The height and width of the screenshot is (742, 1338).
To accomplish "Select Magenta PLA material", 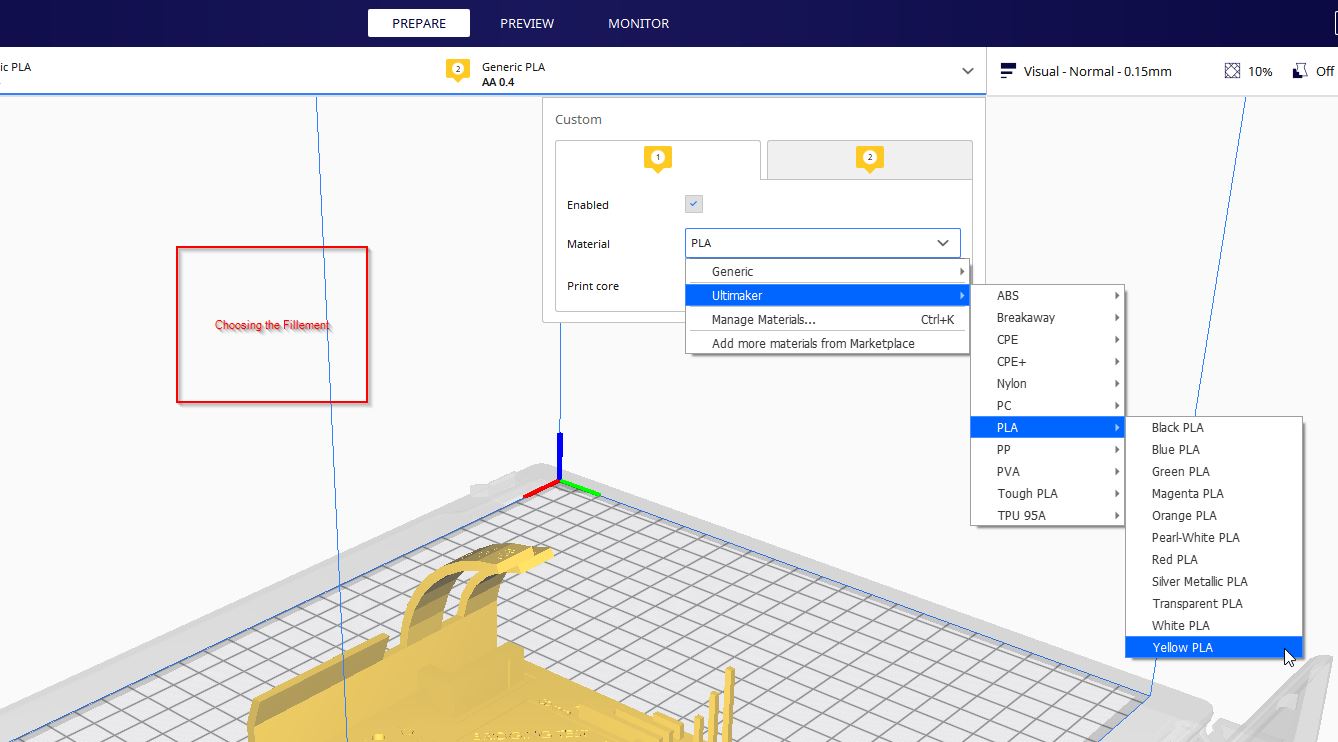I will [x=1214, y=493].
